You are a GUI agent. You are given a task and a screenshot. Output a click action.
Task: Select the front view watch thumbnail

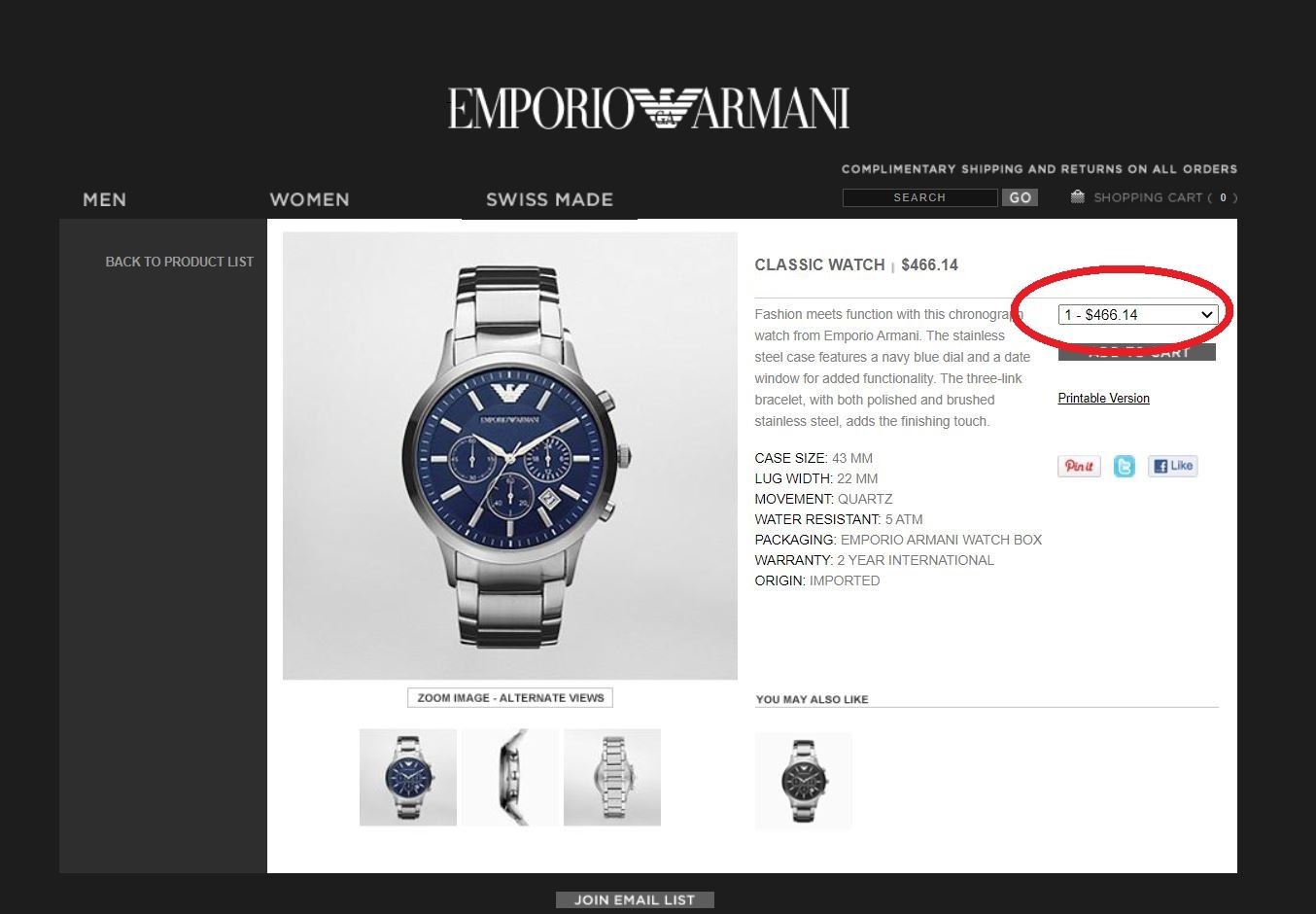[x=408, y=777]
